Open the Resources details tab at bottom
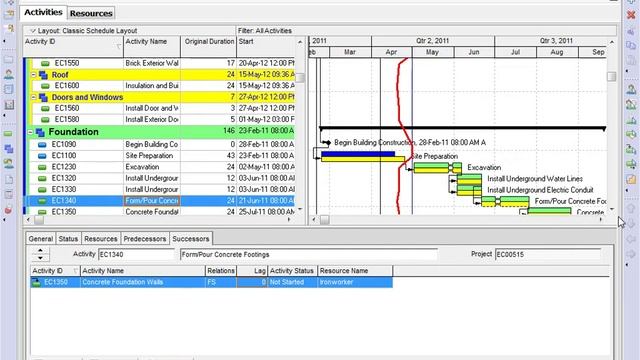 [101, 239]
